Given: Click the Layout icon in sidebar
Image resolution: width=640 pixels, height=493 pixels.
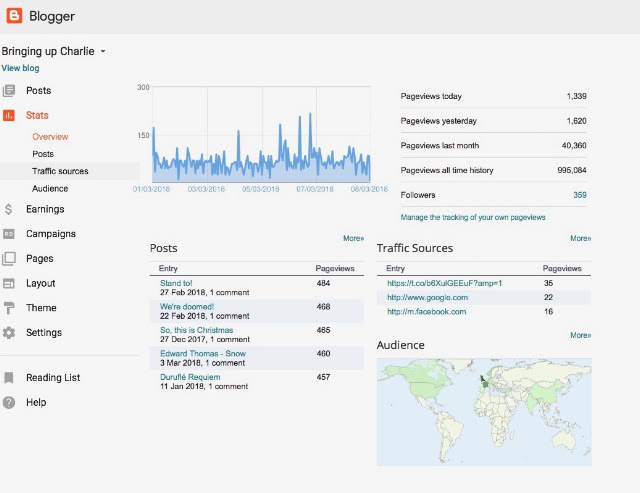Looking at the screenshot, I should pos(9,283).
